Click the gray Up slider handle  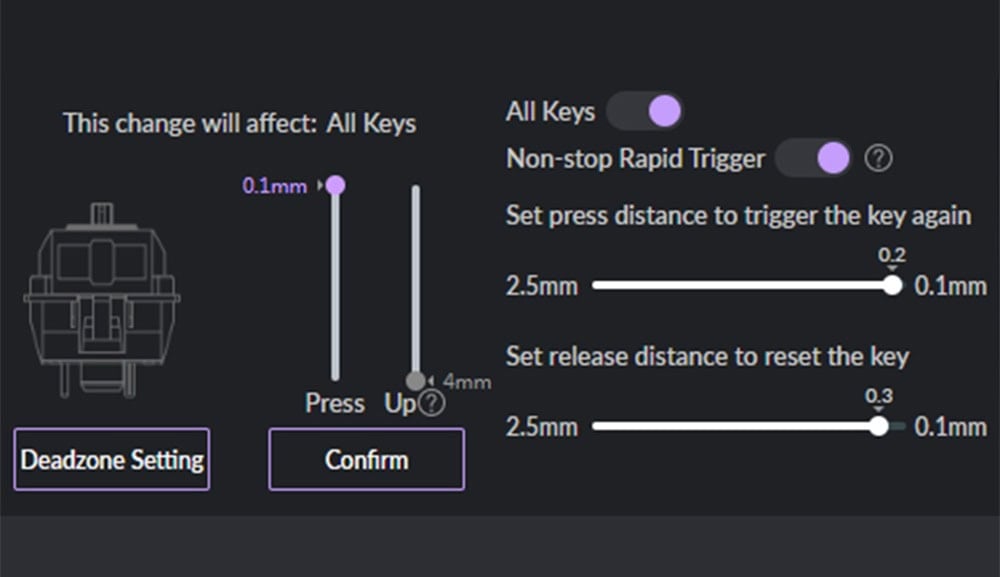click(x=416, y=381)
